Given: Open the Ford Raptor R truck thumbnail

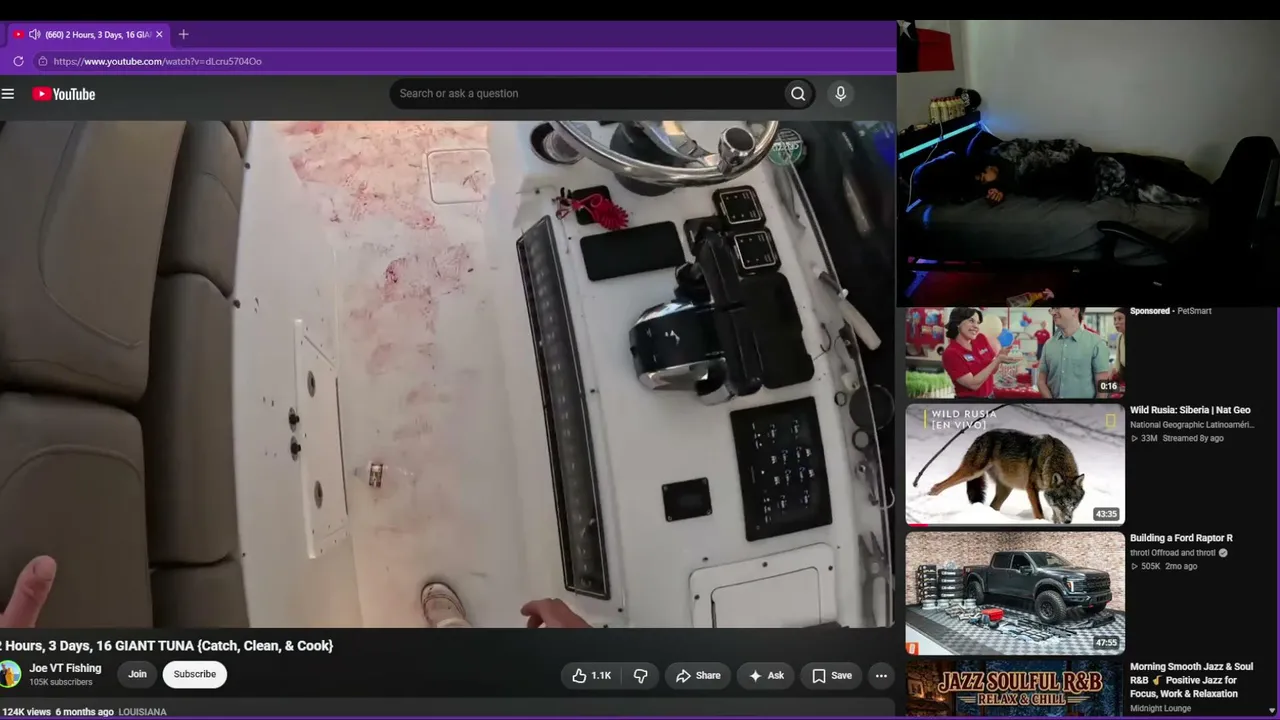Looking at the screenshot, I should (x=1015, y=593).
